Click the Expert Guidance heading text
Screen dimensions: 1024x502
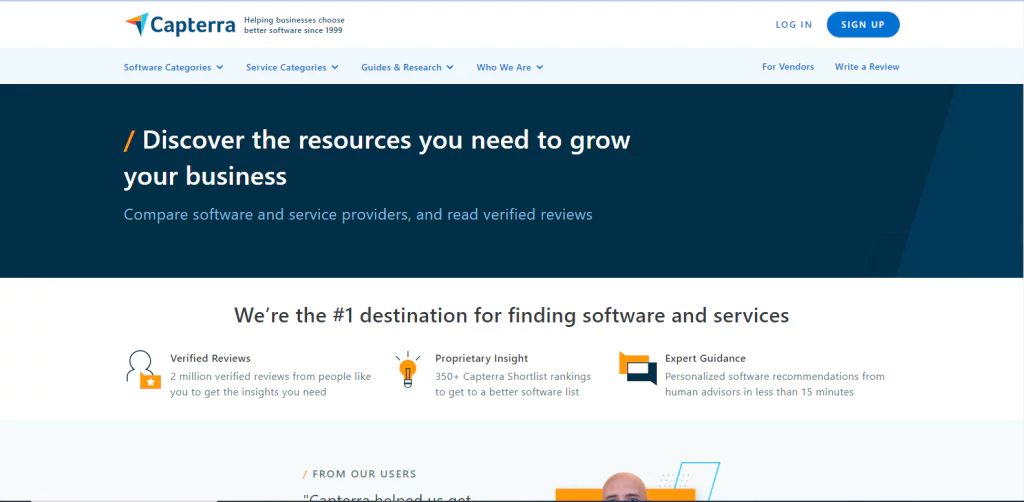pos(705,358)
